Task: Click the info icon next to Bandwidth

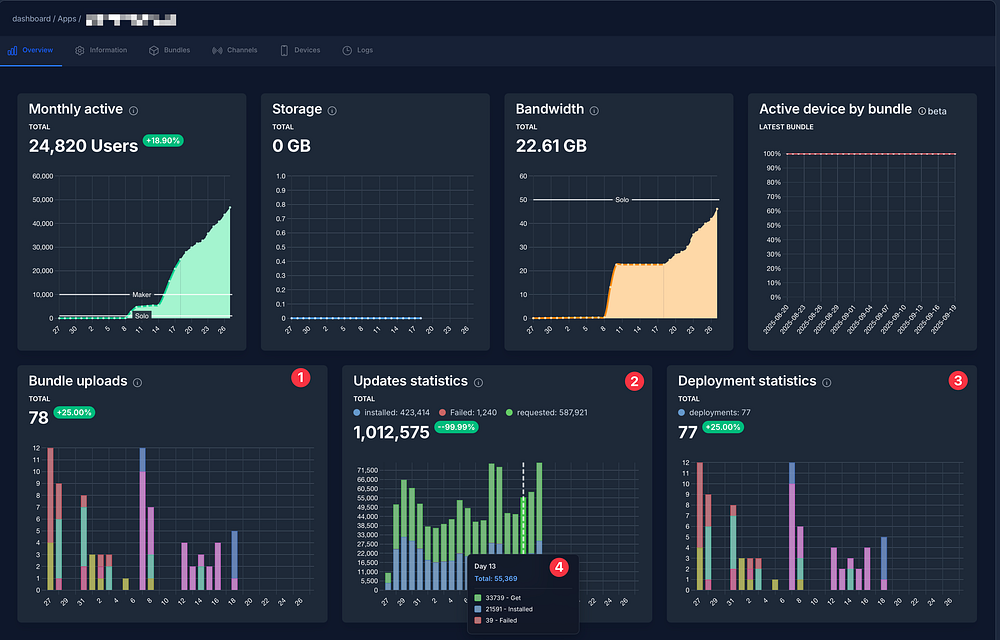Action: point(594,110)
